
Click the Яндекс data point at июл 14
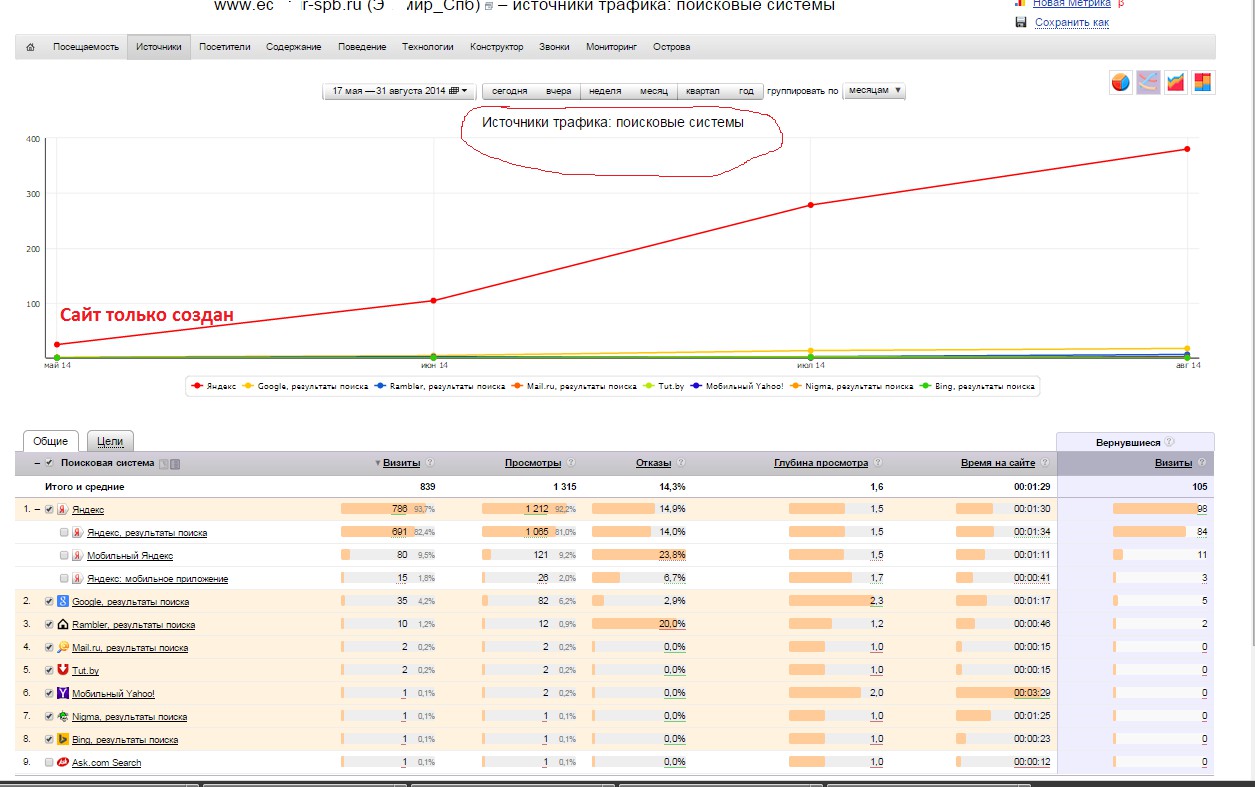(810, 205)
